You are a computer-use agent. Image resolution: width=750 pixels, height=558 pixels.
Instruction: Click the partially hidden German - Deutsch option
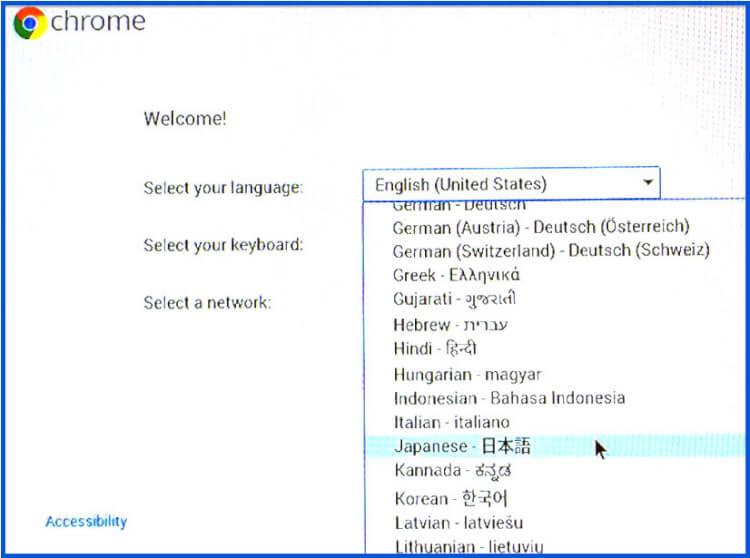pos(458,205)
